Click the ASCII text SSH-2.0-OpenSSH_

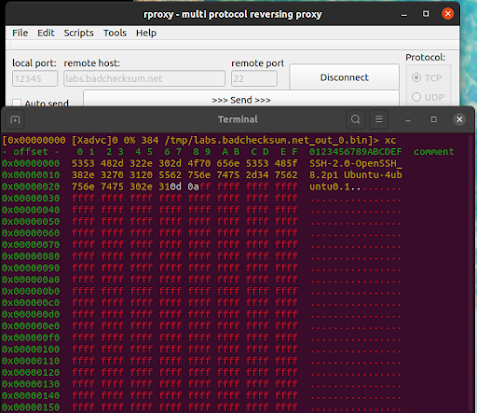tap(356, 163)
